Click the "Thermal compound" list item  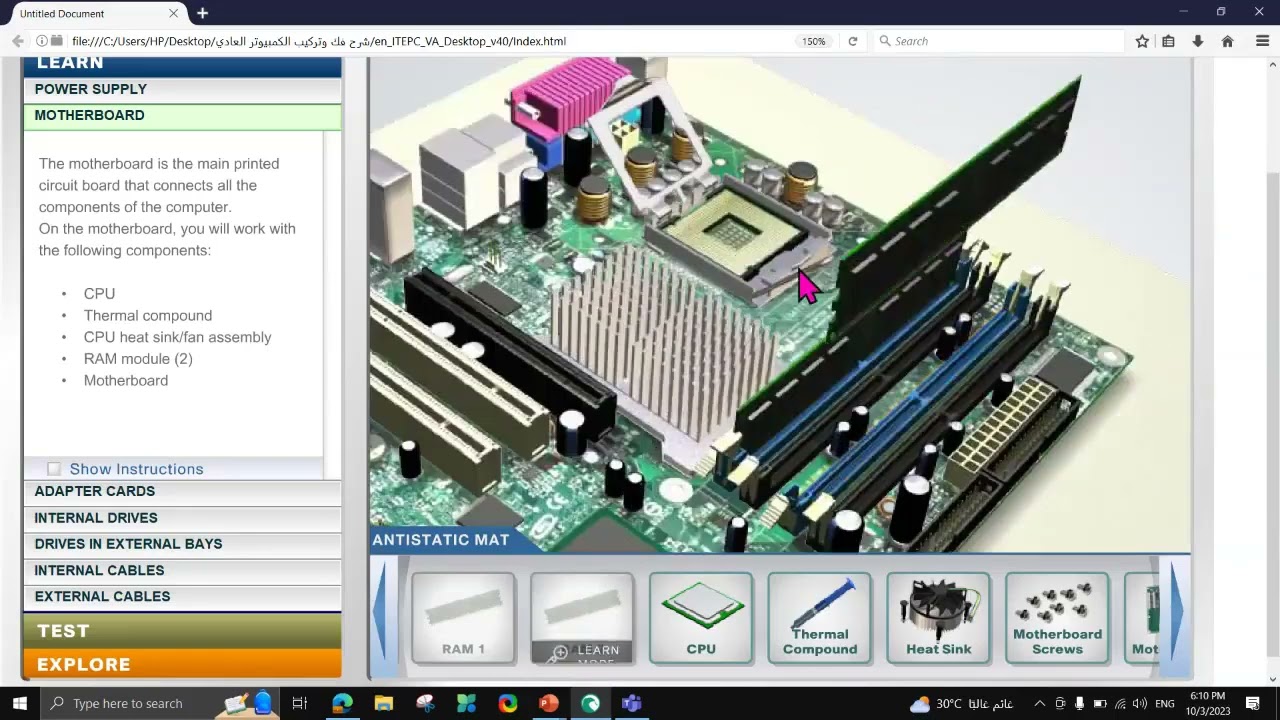tap(148, 315)
